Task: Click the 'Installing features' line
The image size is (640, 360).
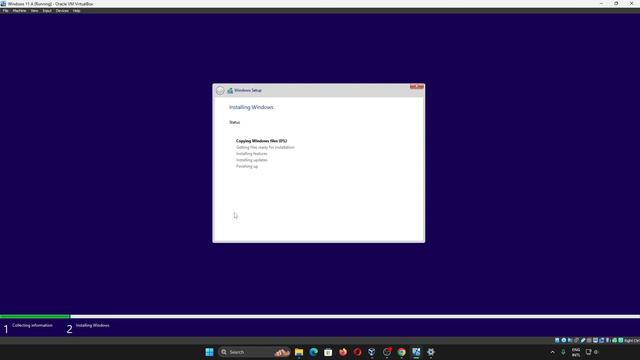Action: coord(251,154)
